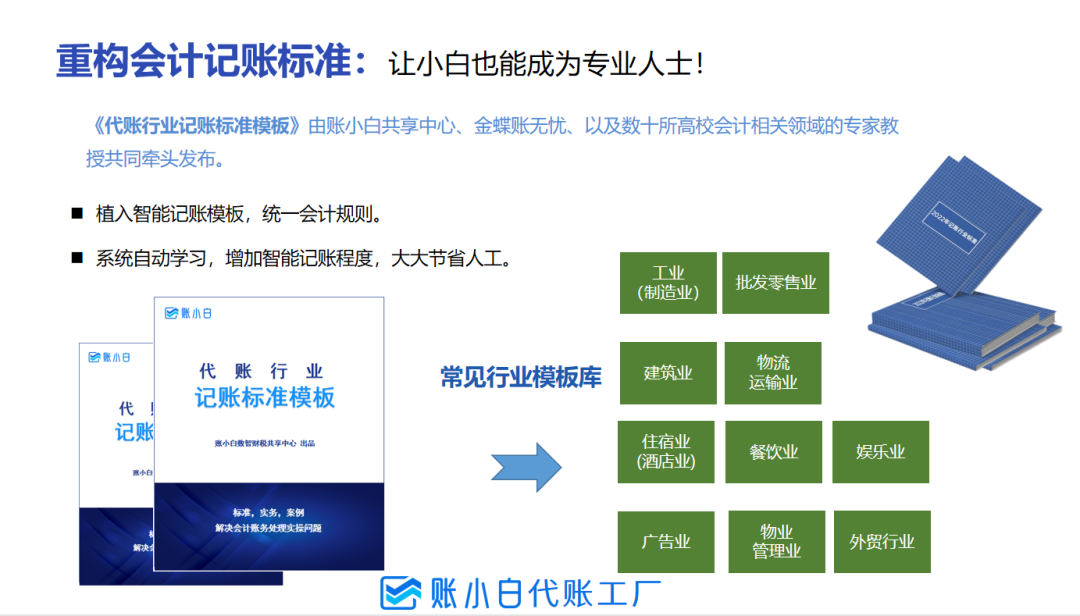1080x616 pixels.
Task: Open the 住宿业(酒店业) tile
Action: click(666, 452)
